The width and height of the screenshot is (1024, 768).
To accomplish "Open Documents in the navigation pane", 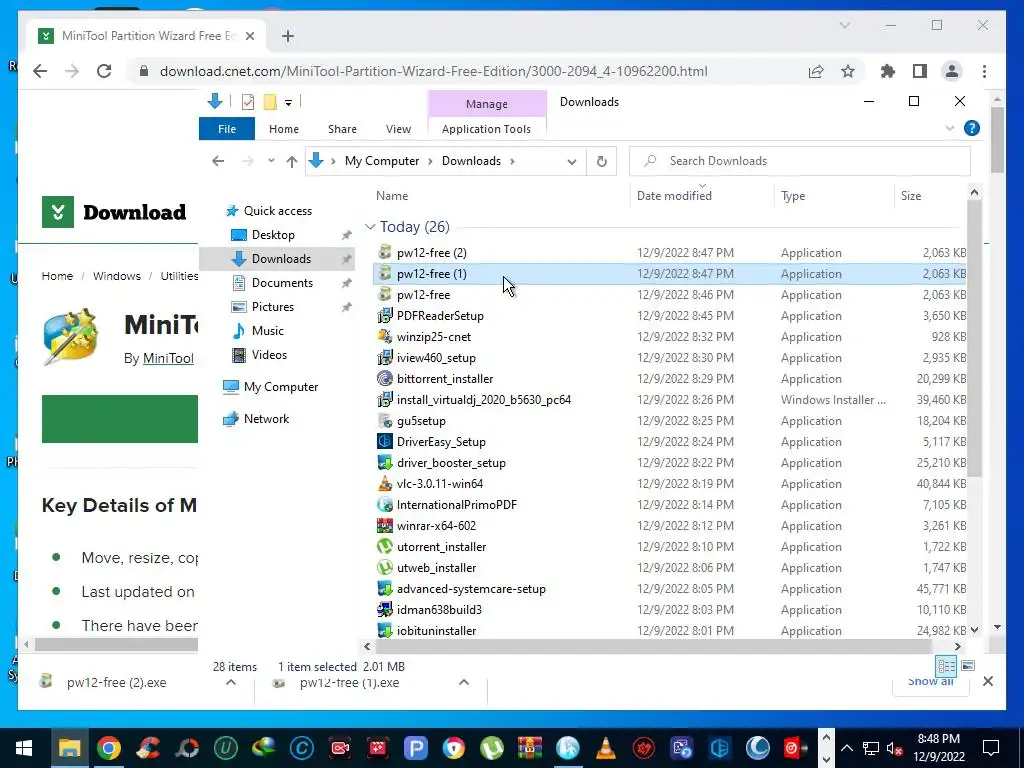I will (281, 283).
